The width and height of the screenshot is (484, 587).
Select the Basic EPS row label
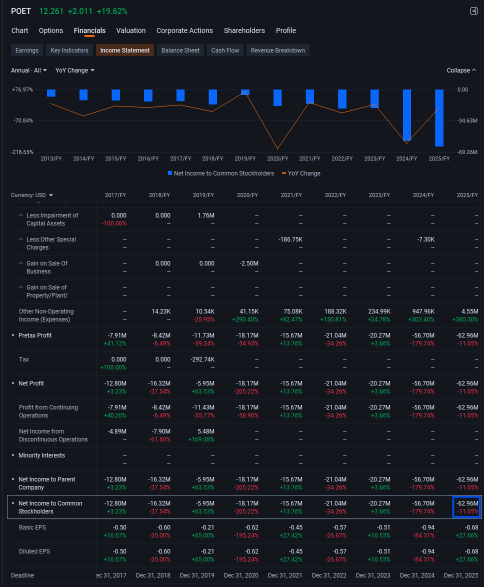pos(33,527)
